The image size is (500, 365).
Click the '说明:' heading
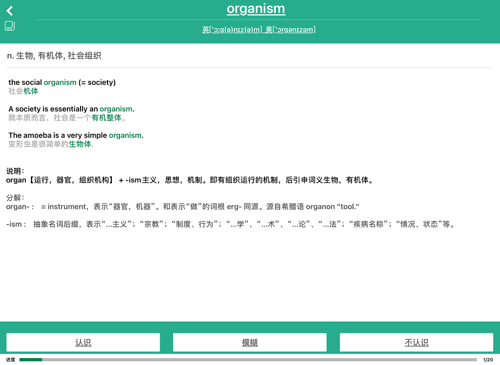point(15,171)
